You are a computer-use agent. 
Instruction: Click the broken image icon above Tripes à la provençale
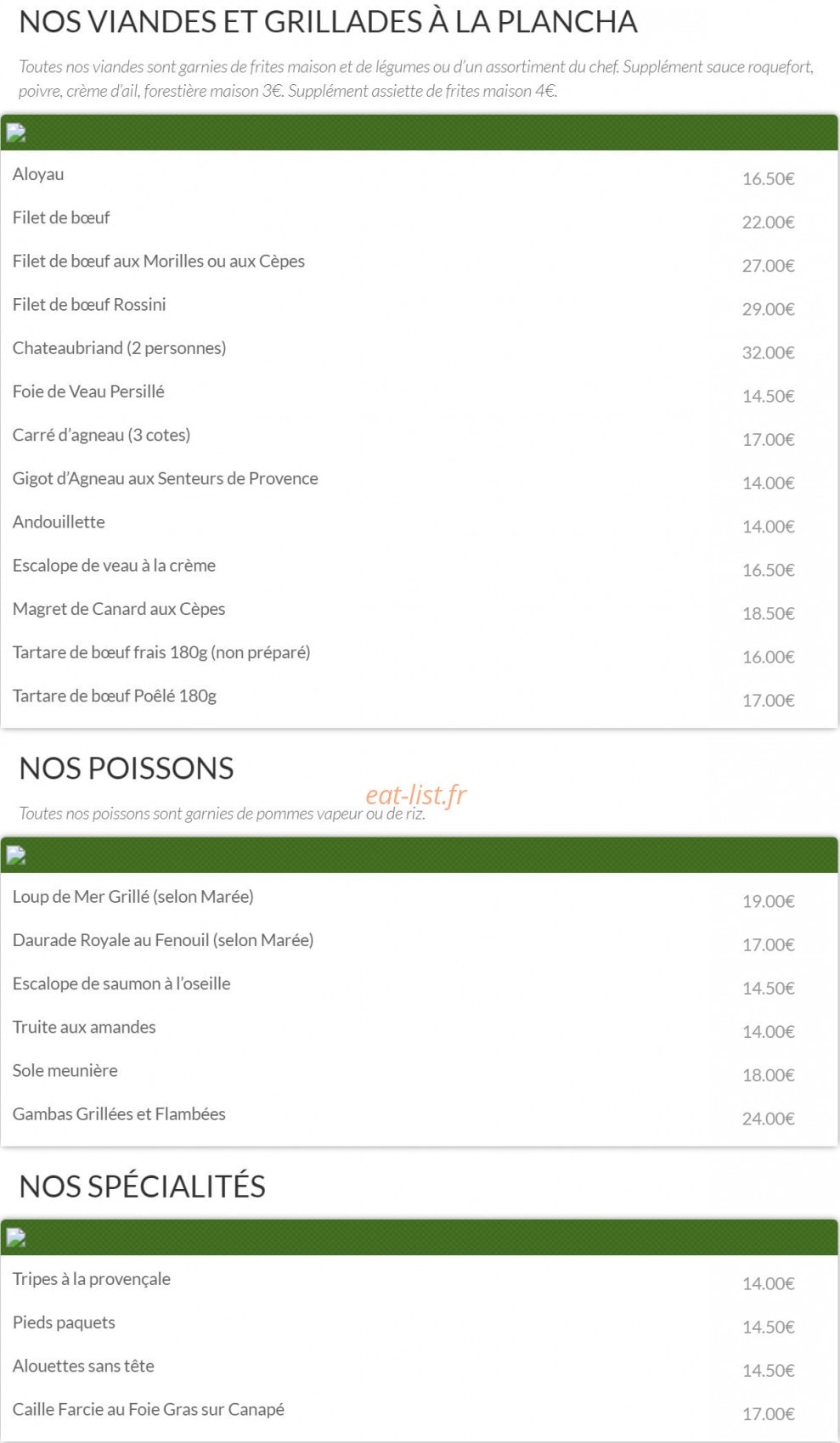tap(16, 1238)
